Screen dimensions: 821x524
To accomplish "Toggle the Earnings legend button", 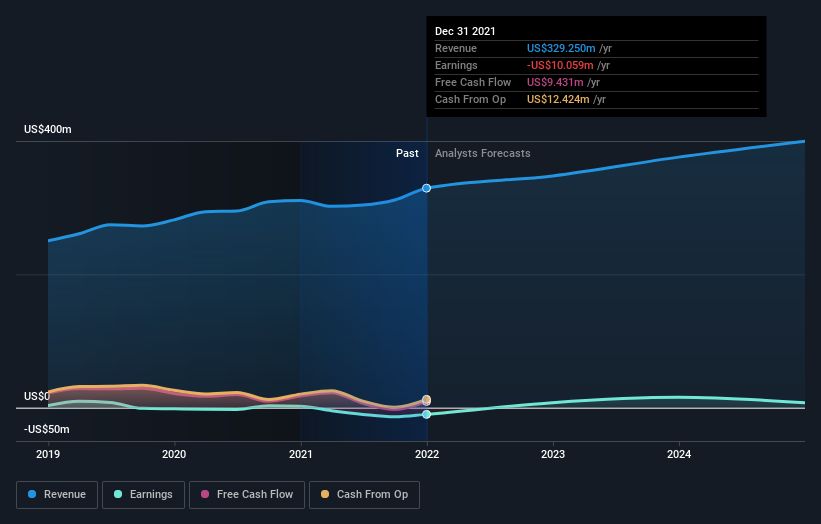I will (143, 495).
